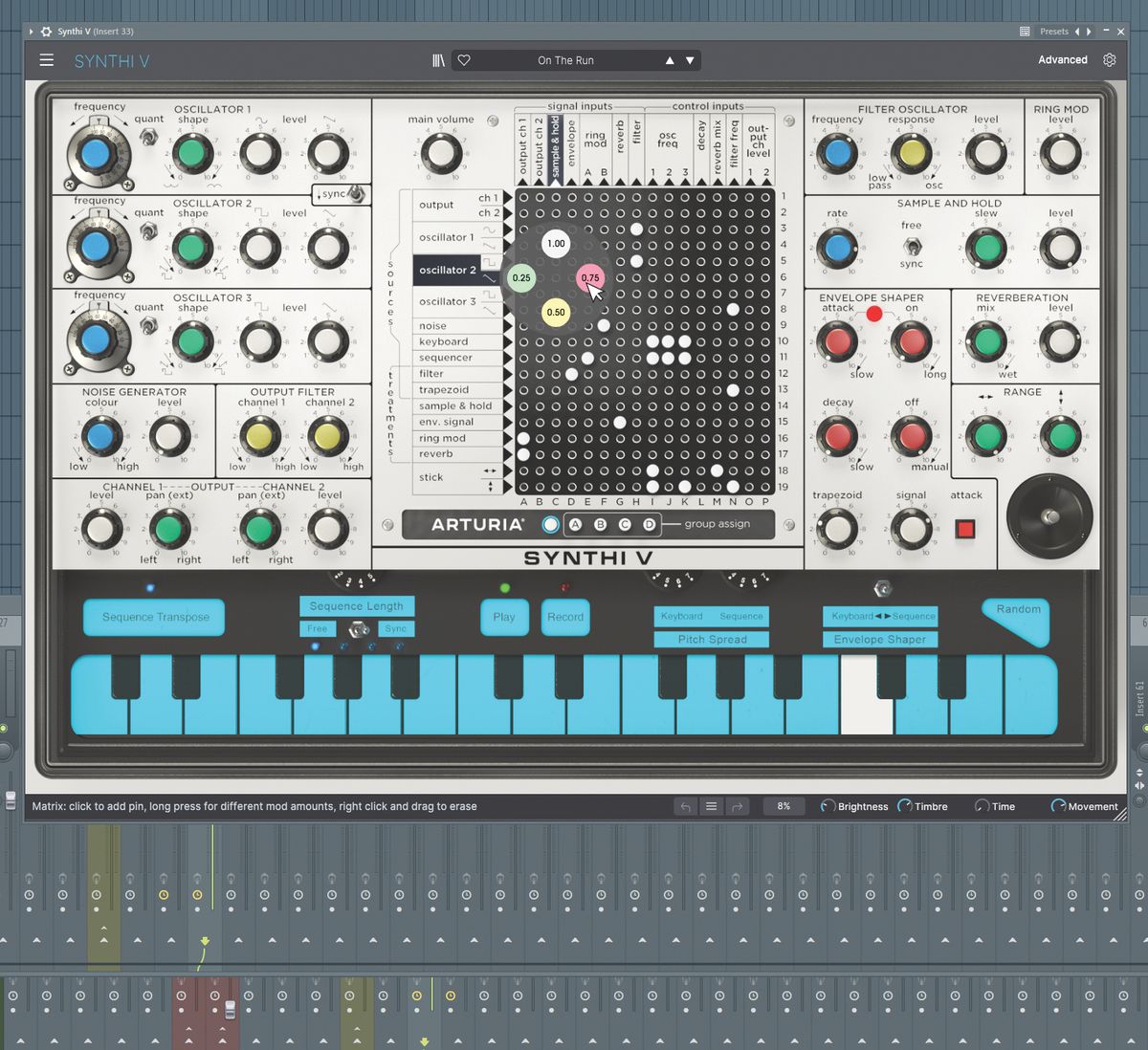1148x1050 pixels.
Task: Select next preset with down arrow
Action: (x=690, y=60)
